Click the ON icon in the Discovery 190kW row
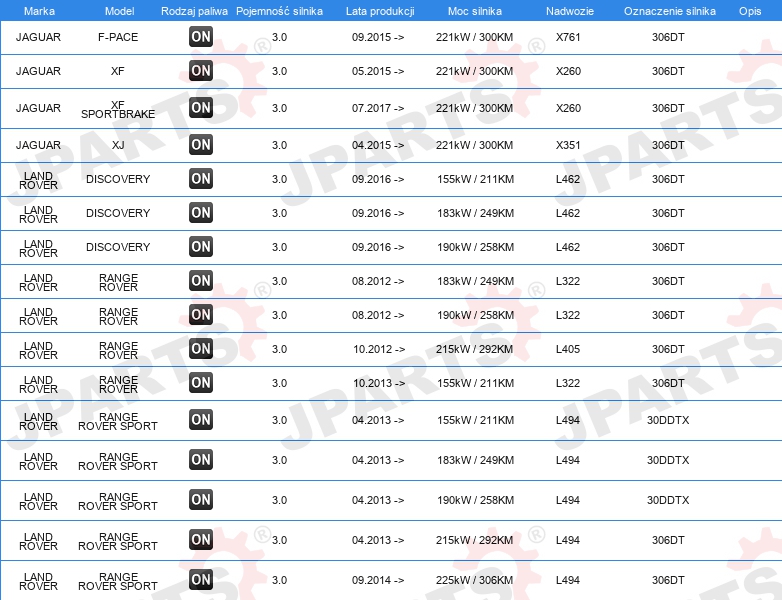 (201, 246)
